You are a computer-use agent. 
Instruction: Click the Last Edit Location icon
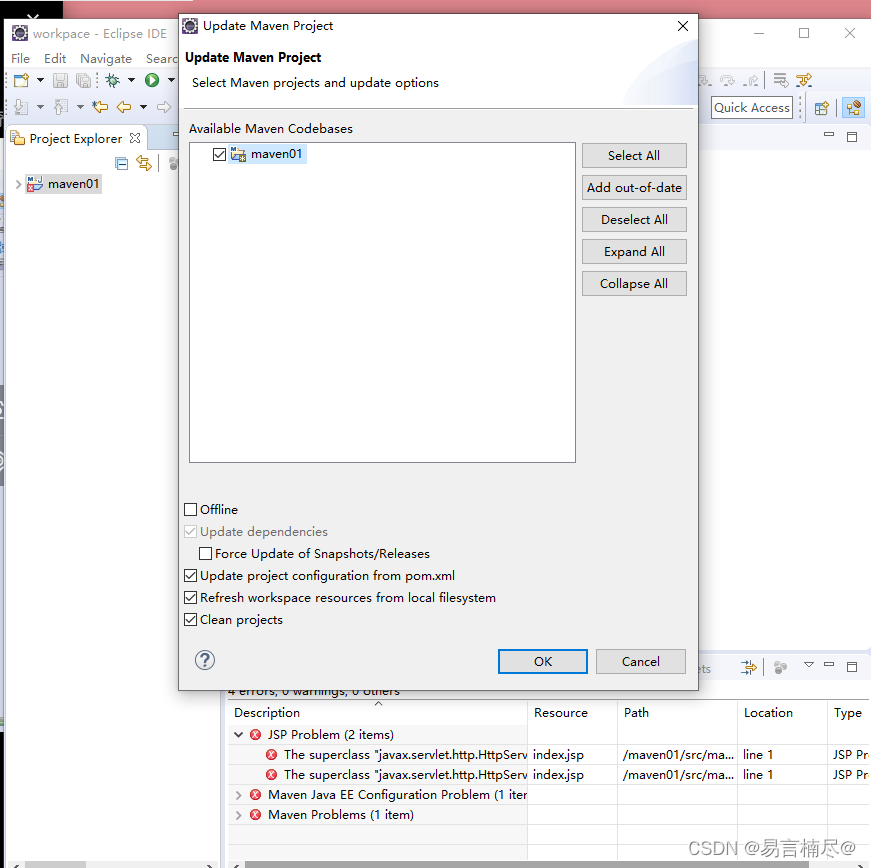click(x=100, y=107)
